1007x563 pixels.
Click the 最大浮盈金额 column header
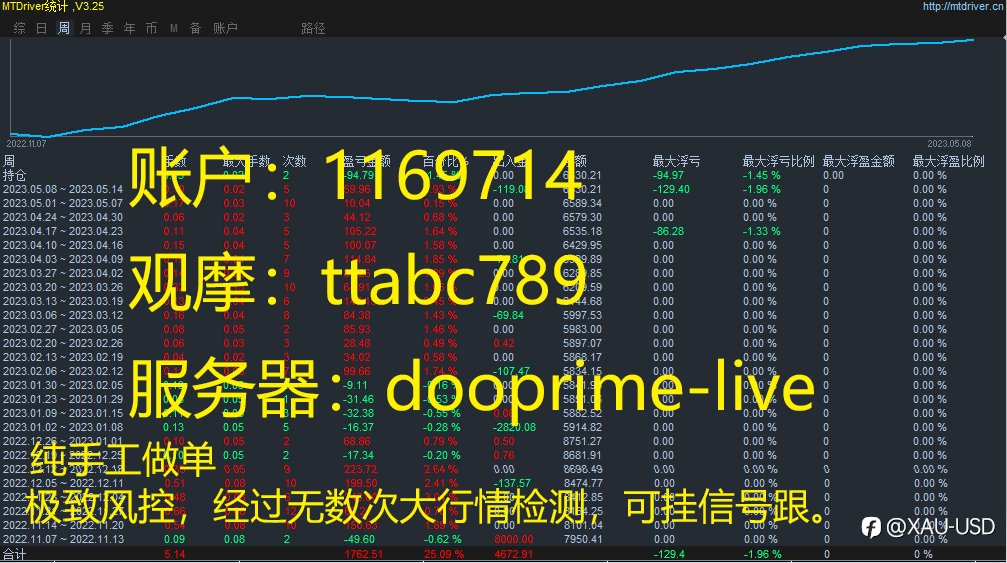pos(859,161)
